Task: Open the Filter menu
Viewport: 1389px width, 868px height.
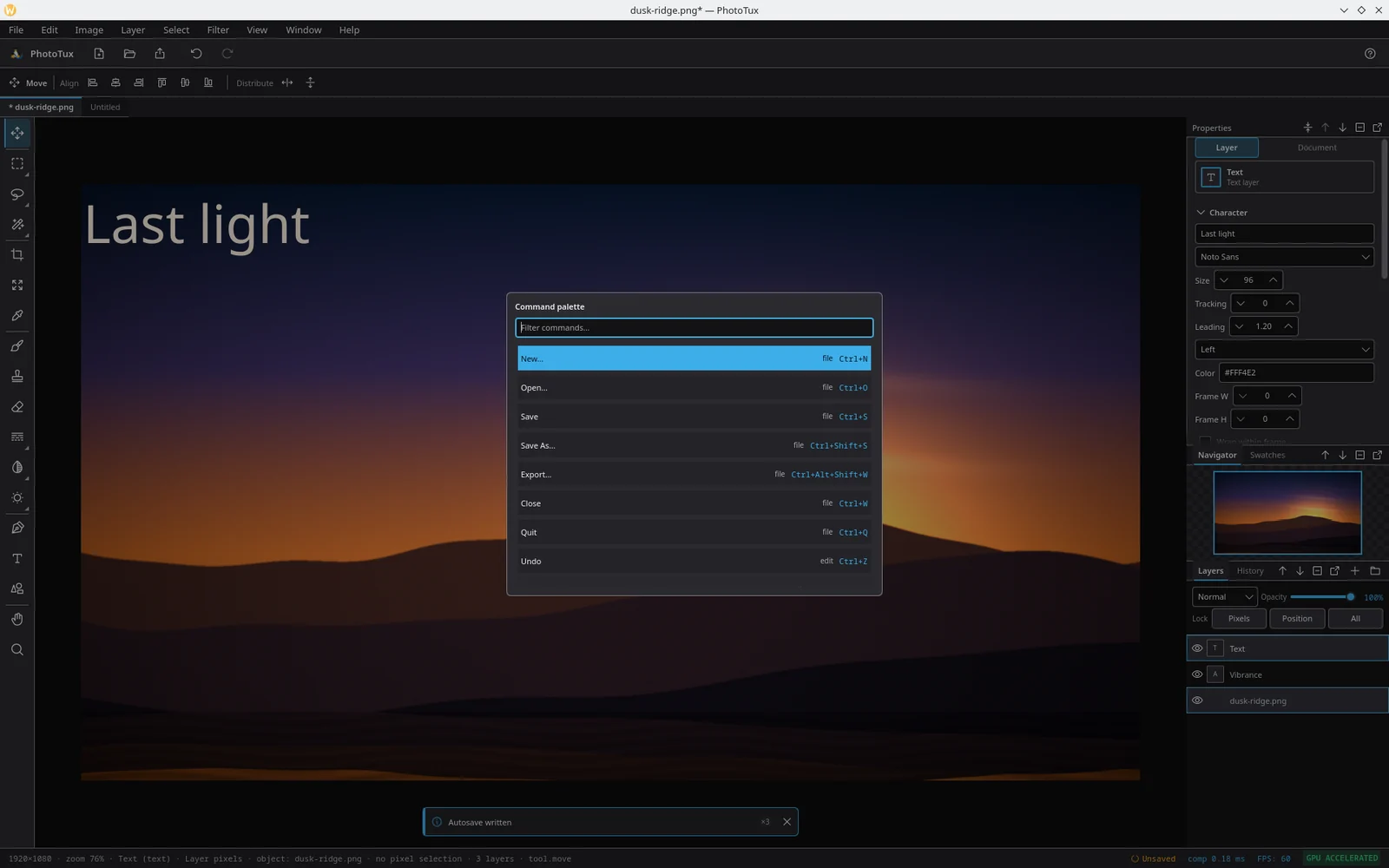Action: coord(218,30)
